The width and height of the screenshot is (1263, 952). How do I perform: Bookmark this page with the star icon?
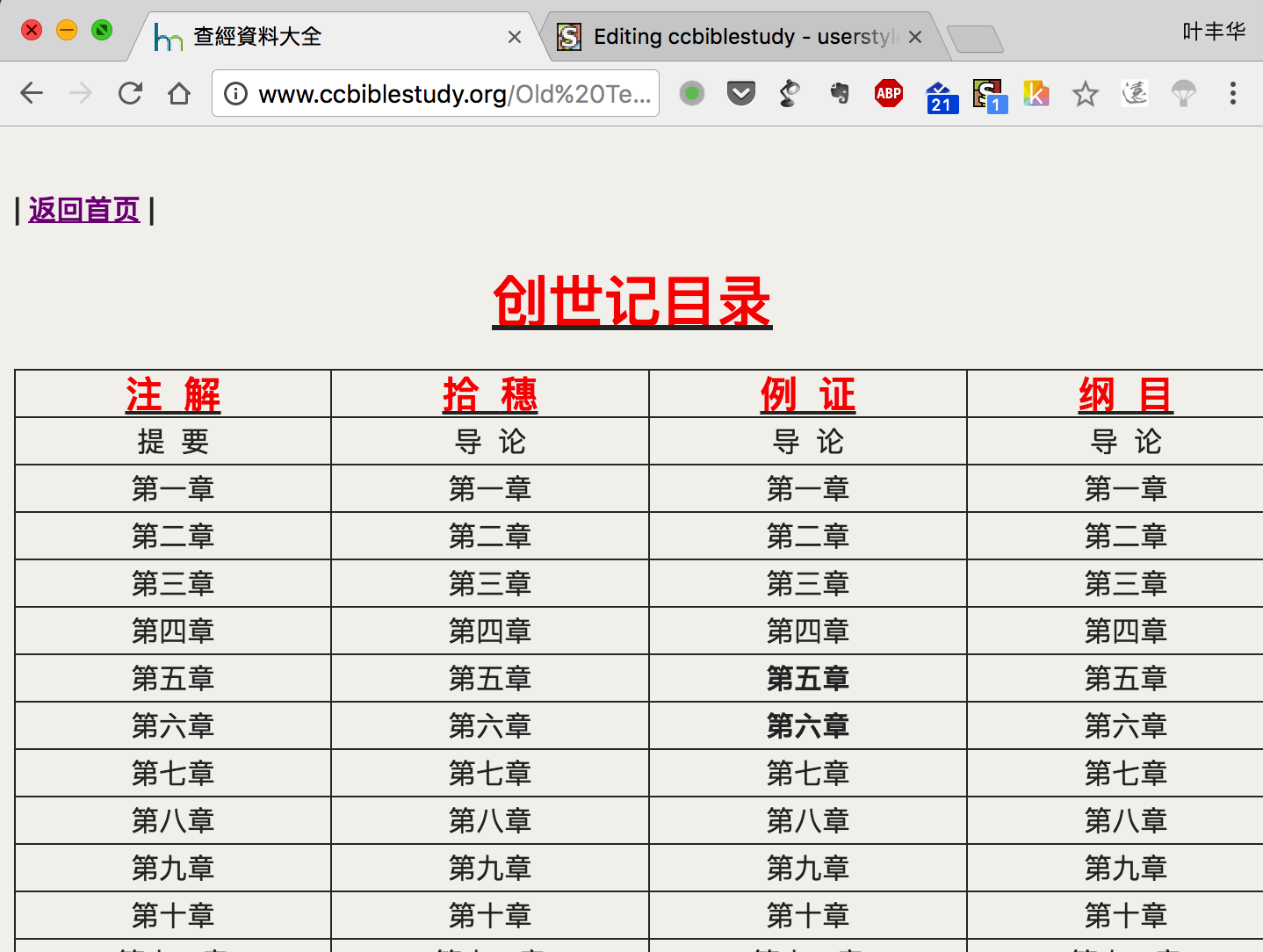(x=1086, y=93)
